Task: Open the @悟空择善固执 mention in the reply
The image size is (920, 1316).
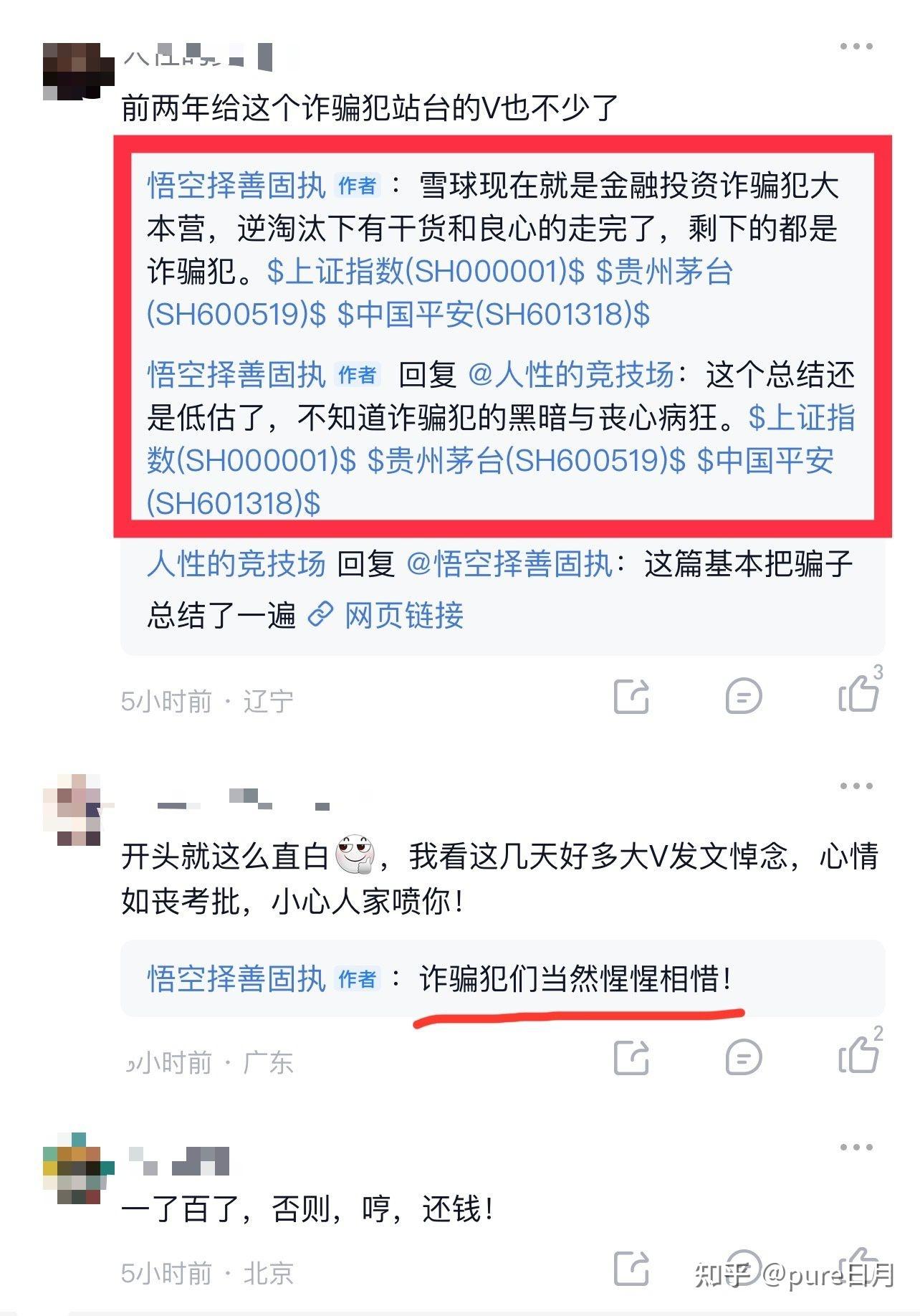Action: (509, 565)
